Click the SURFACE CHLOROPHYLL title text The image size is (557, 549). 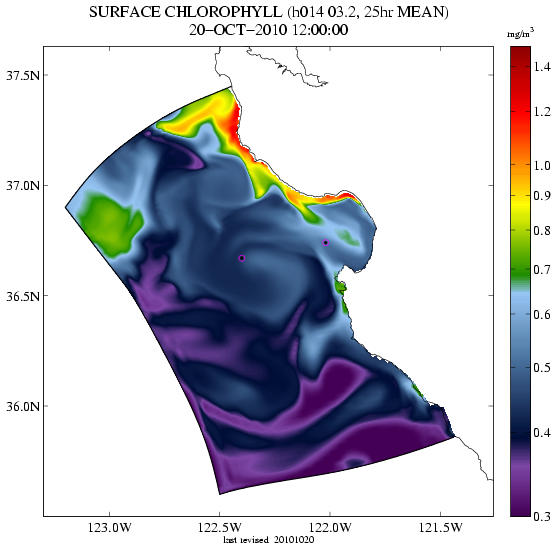pos(185,12)
